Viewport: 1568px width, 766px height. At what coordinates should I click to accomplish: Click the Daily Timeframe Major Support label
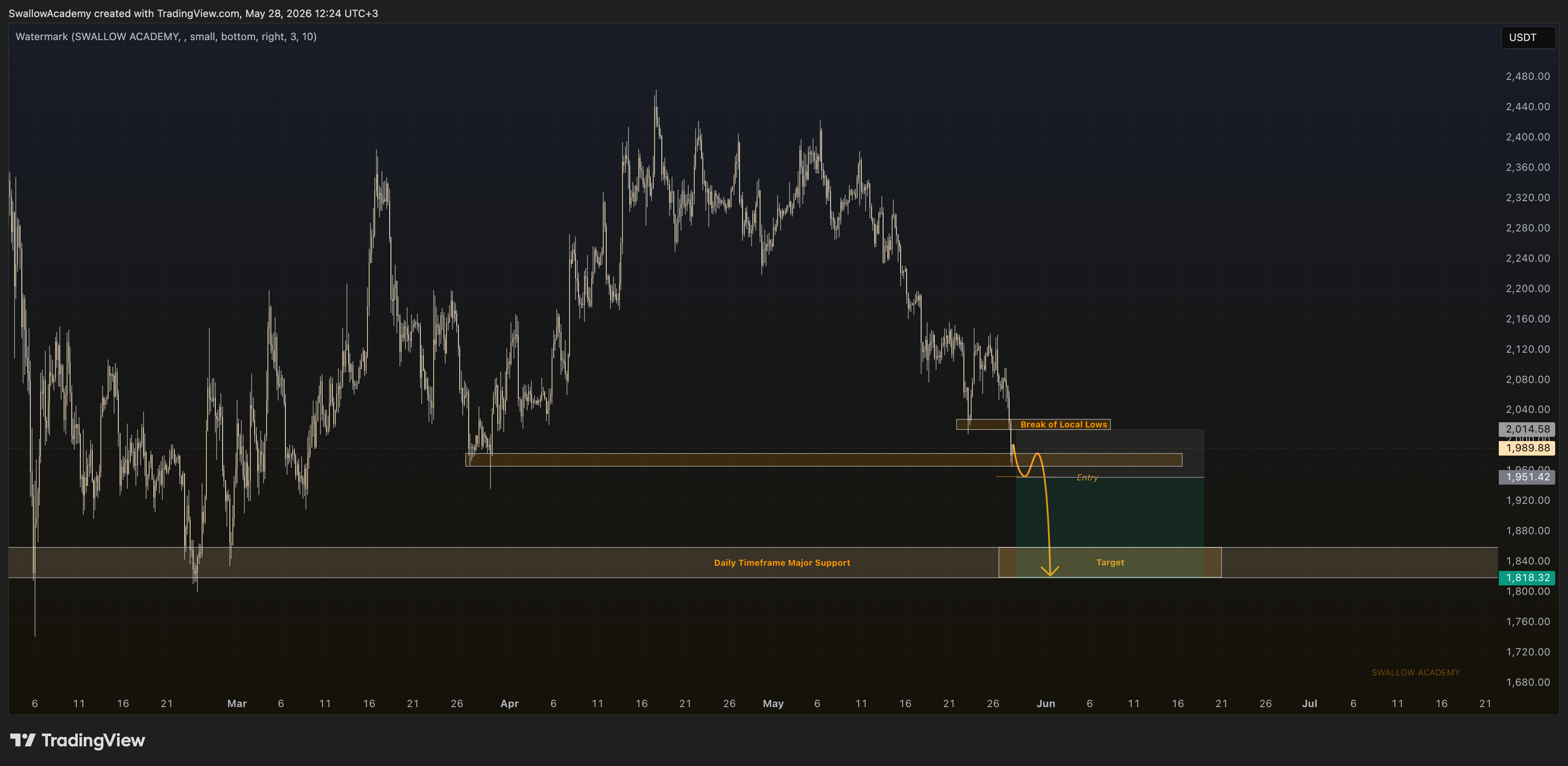click(781, 563)
